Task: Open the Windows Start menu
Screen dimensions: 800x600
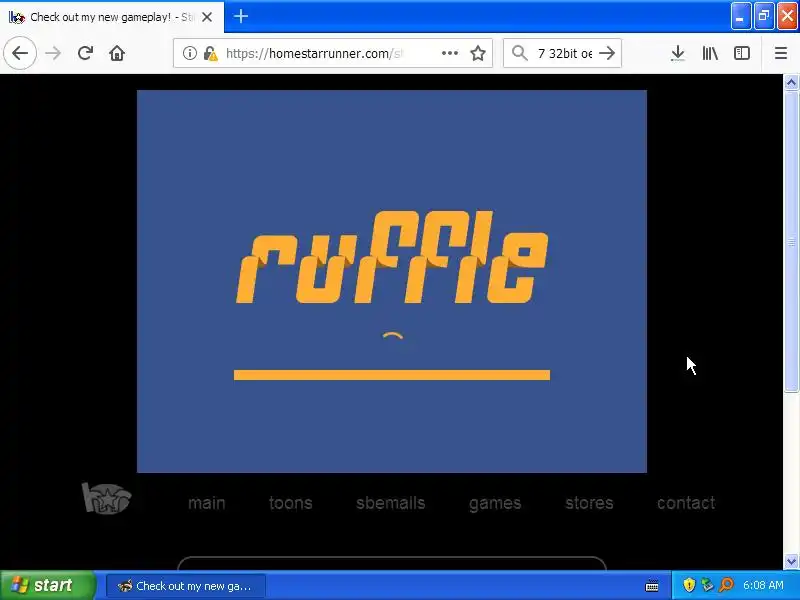Action: tap(47, 585)
